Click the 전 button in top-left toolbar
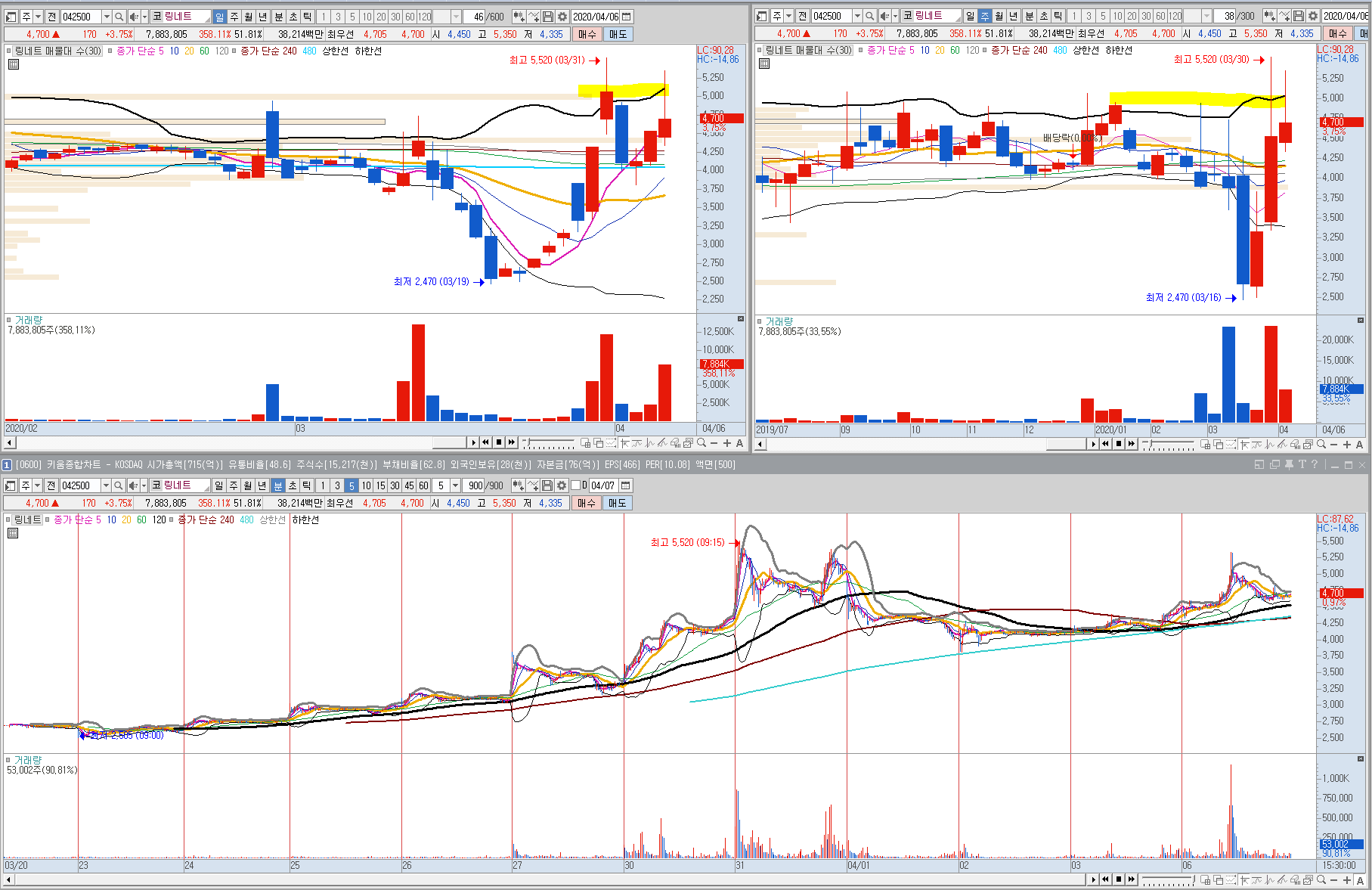Viewport: 1372px width, 890px height. (x=51, y=17)
